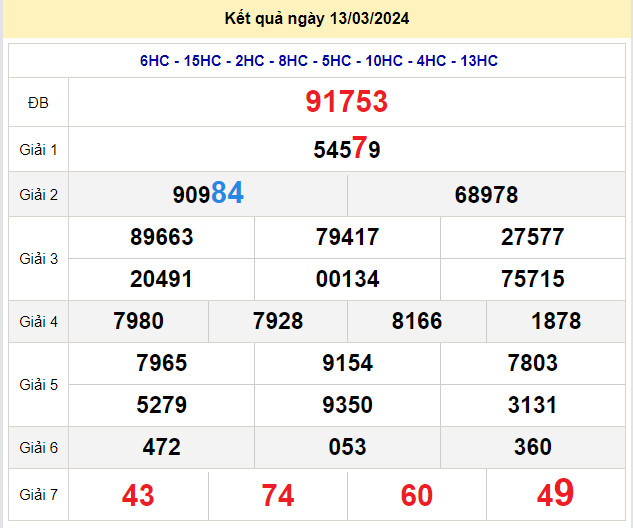633x528 pixels.
Task: Select the Giải 6 row label
Action: (x=38, y=448)
